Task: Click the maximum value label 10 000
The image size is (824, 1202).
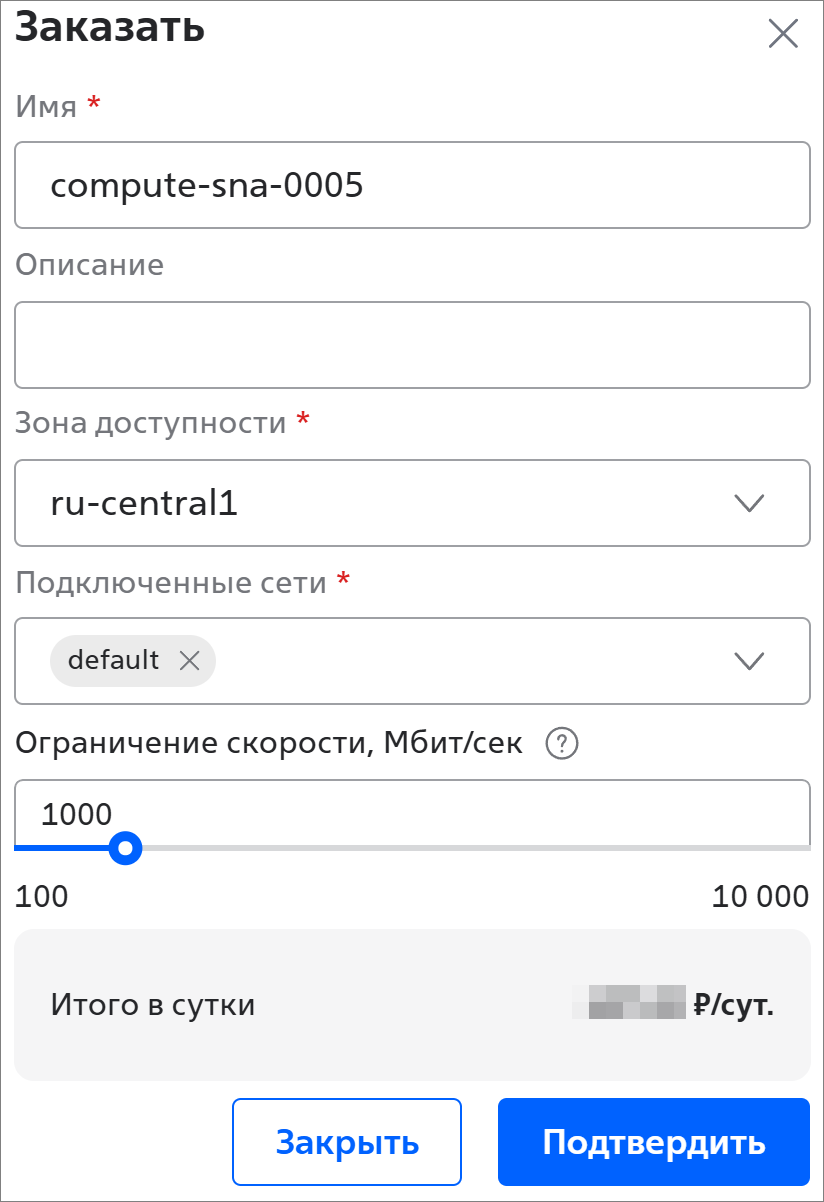Action: click(760, 896)
